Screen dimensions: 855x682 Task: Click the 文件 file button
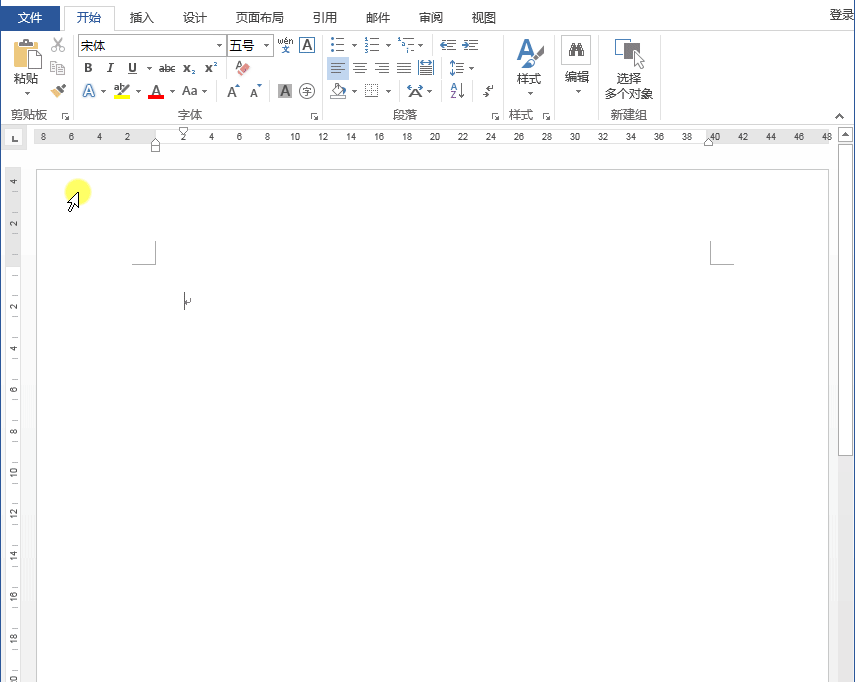pos(30,17)
